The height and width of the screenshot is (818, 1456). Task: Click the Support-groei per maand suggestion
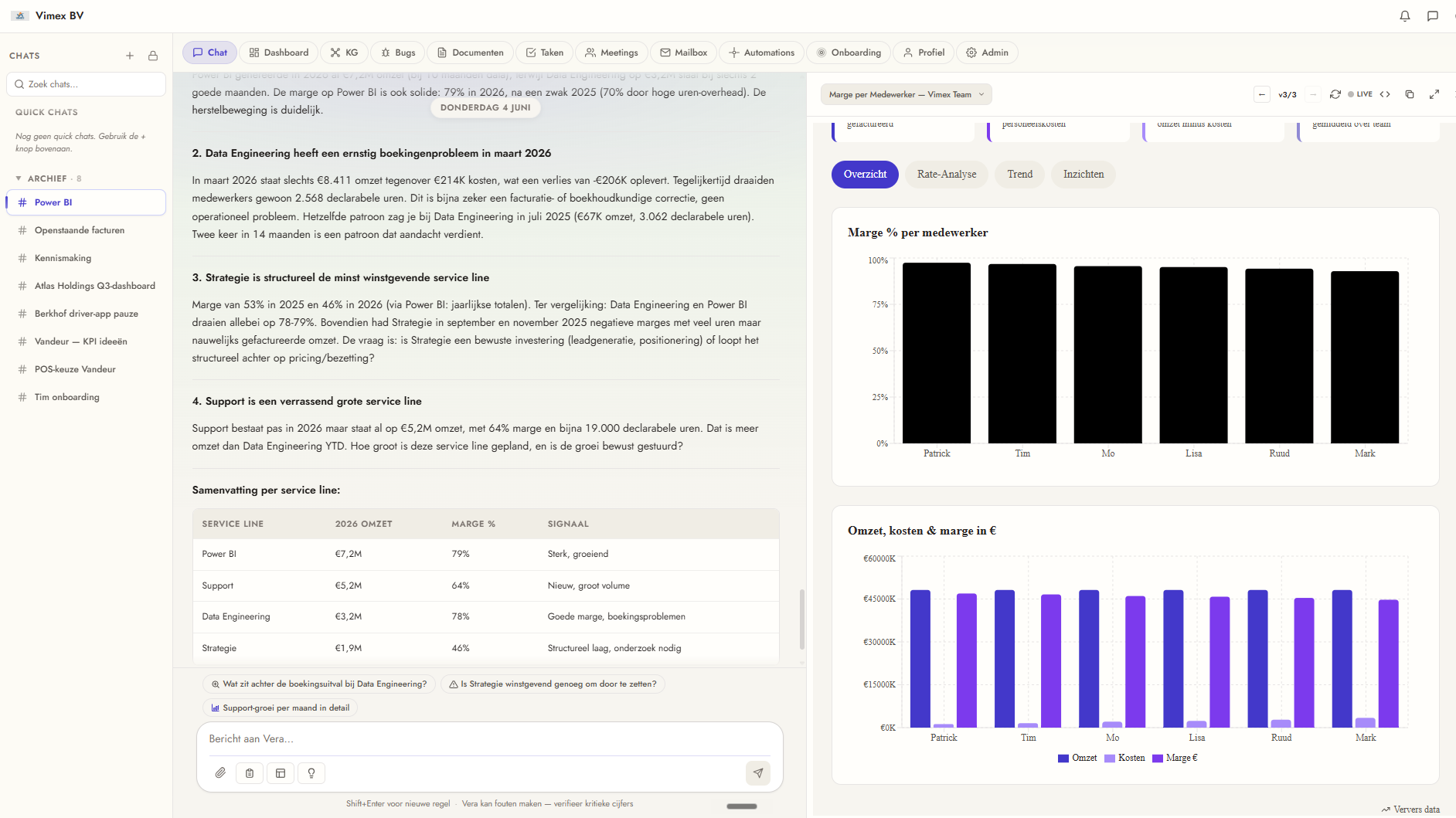pos(281,708)
